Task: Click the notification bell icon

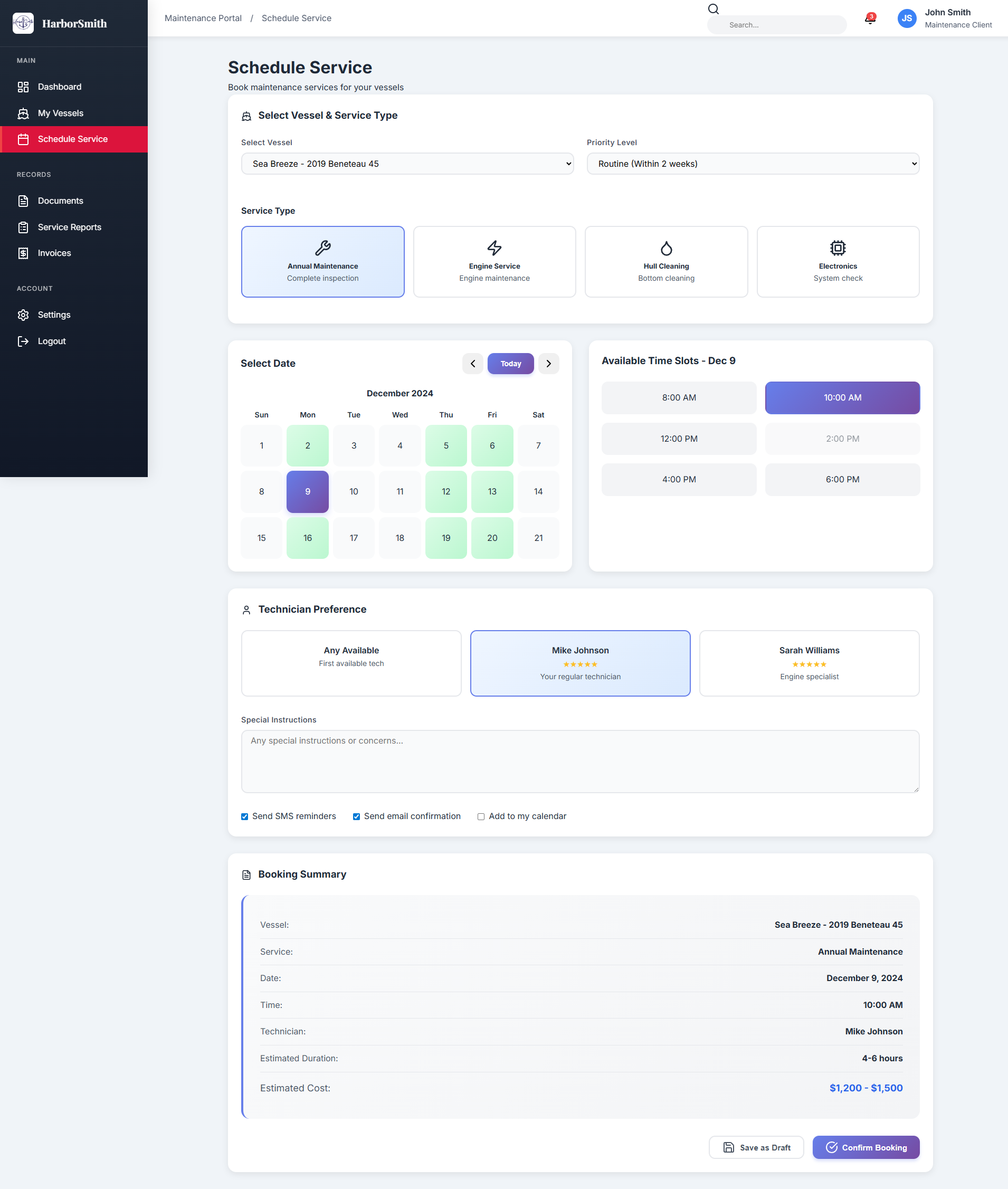Action: pos(870,20)
